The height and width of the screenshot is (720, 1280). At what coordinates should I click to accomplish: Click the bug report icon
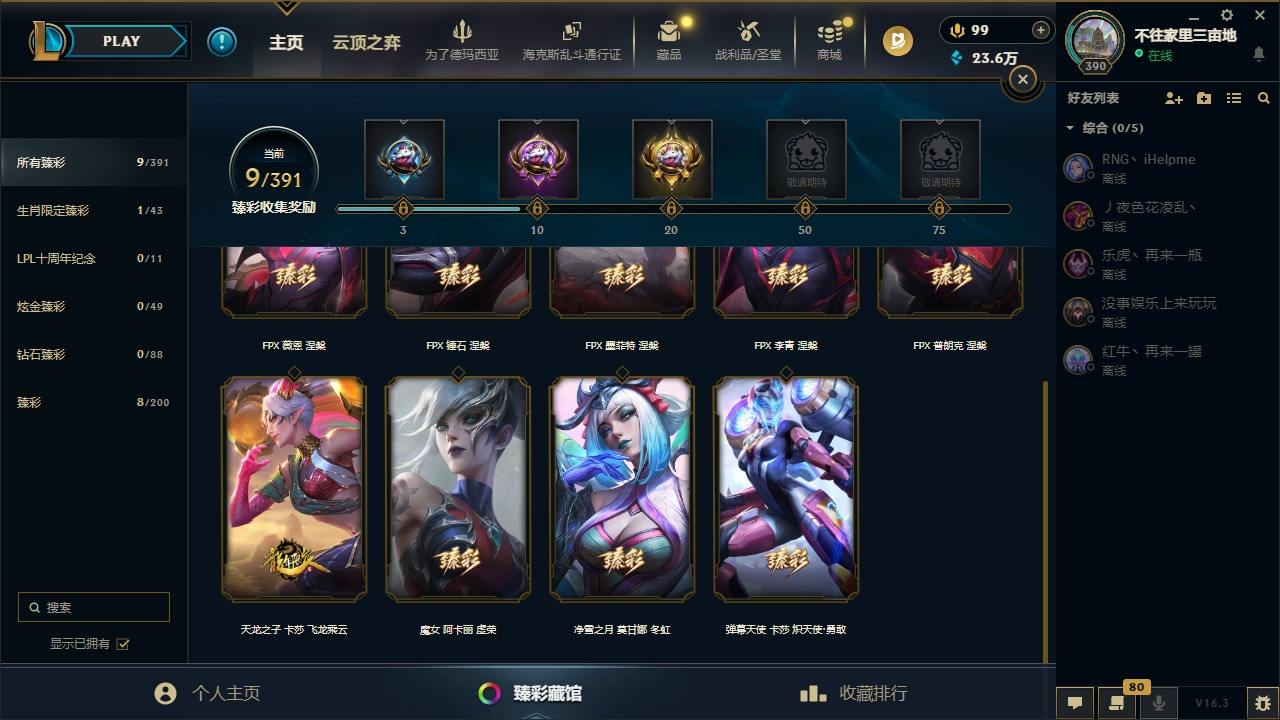click(x=1263, y=702)
